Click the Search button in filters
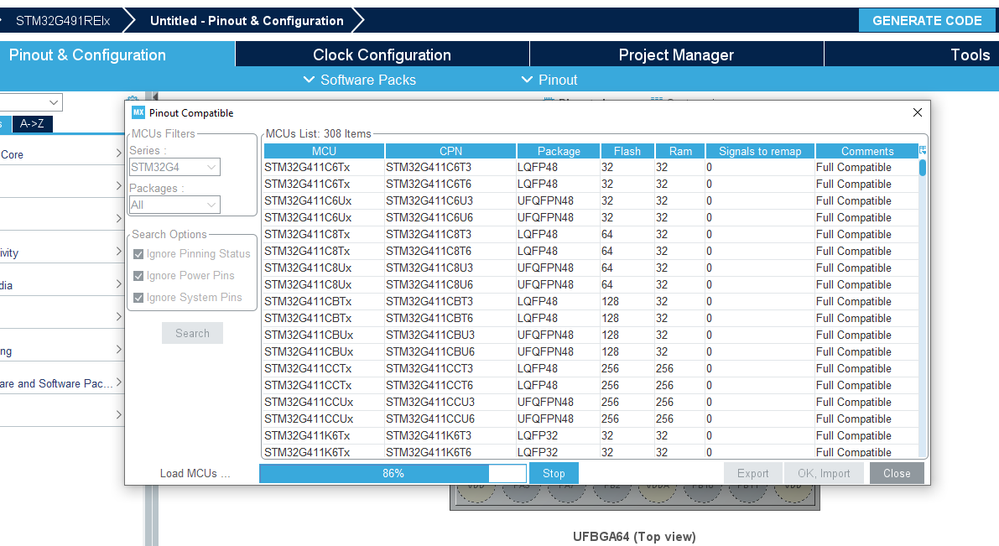 (x=192, y=333)
